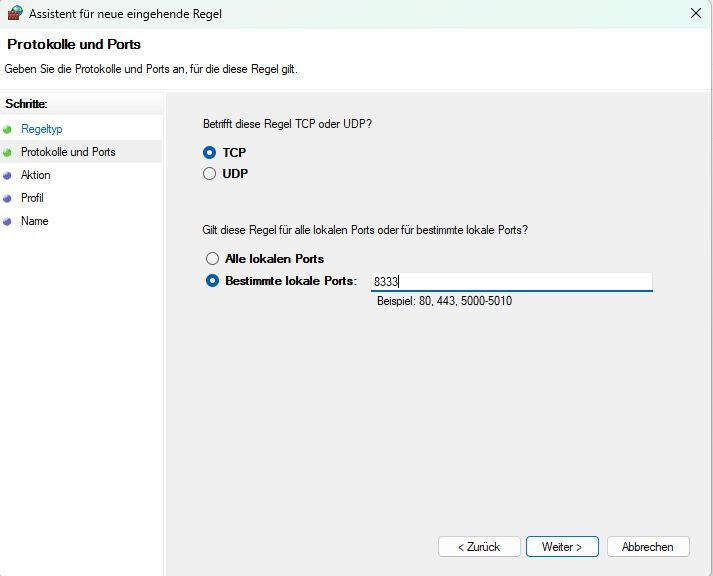Click the green bullet beside Regeltyp

pos(8,130)
